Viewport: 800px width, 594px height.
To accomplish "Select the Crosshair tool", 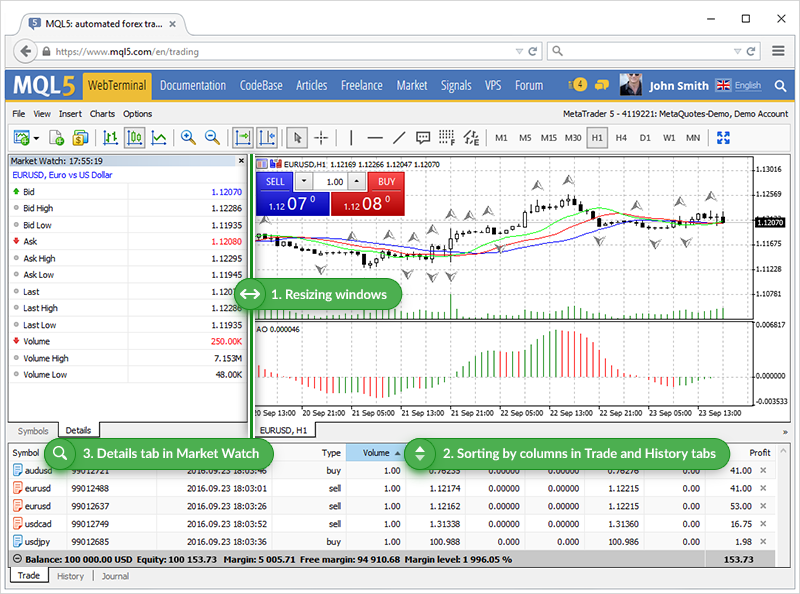I will [x=319, y=138].
